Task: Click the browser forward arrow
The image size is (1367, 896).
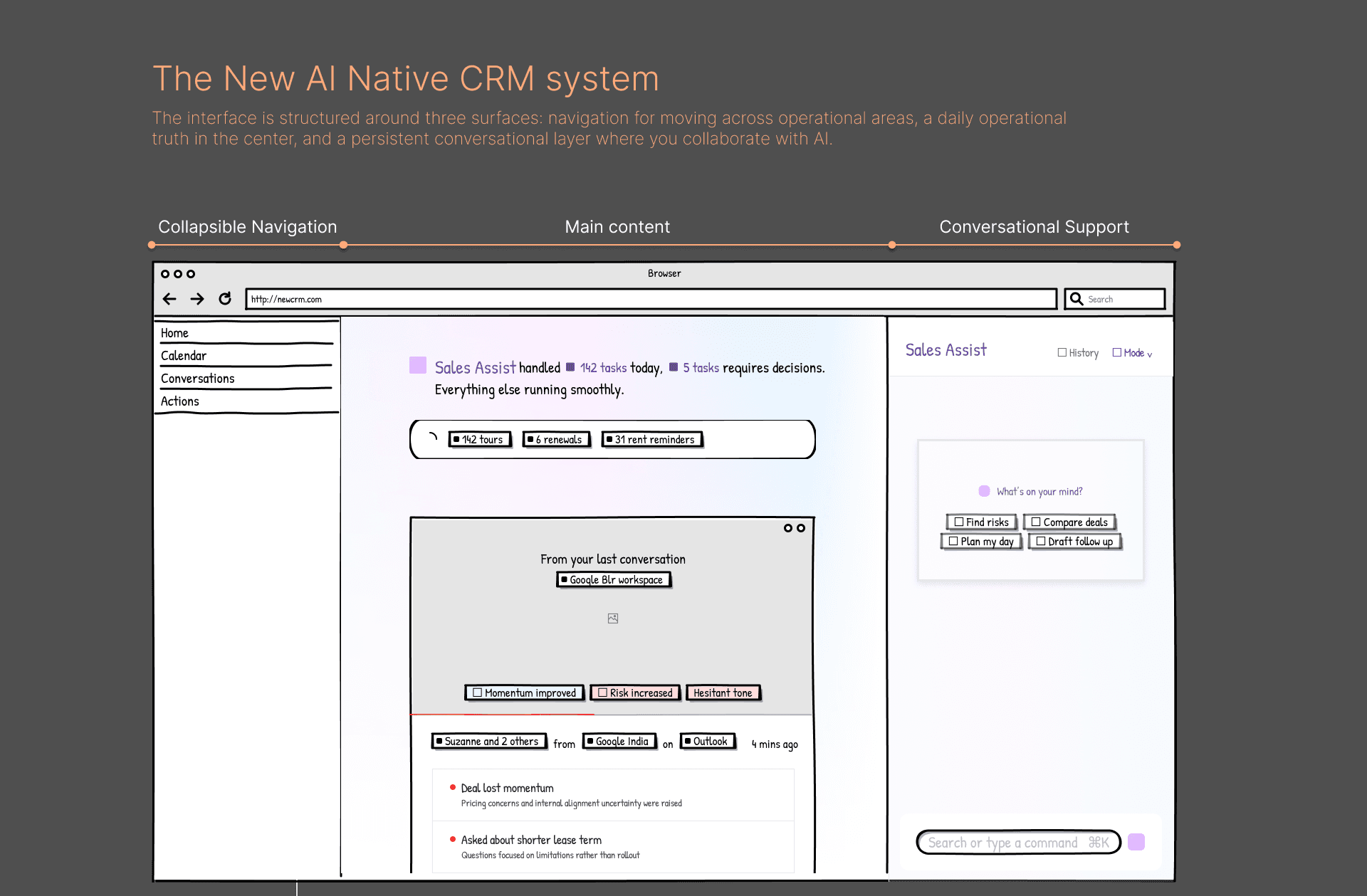Action: click(x=197, y=299)
